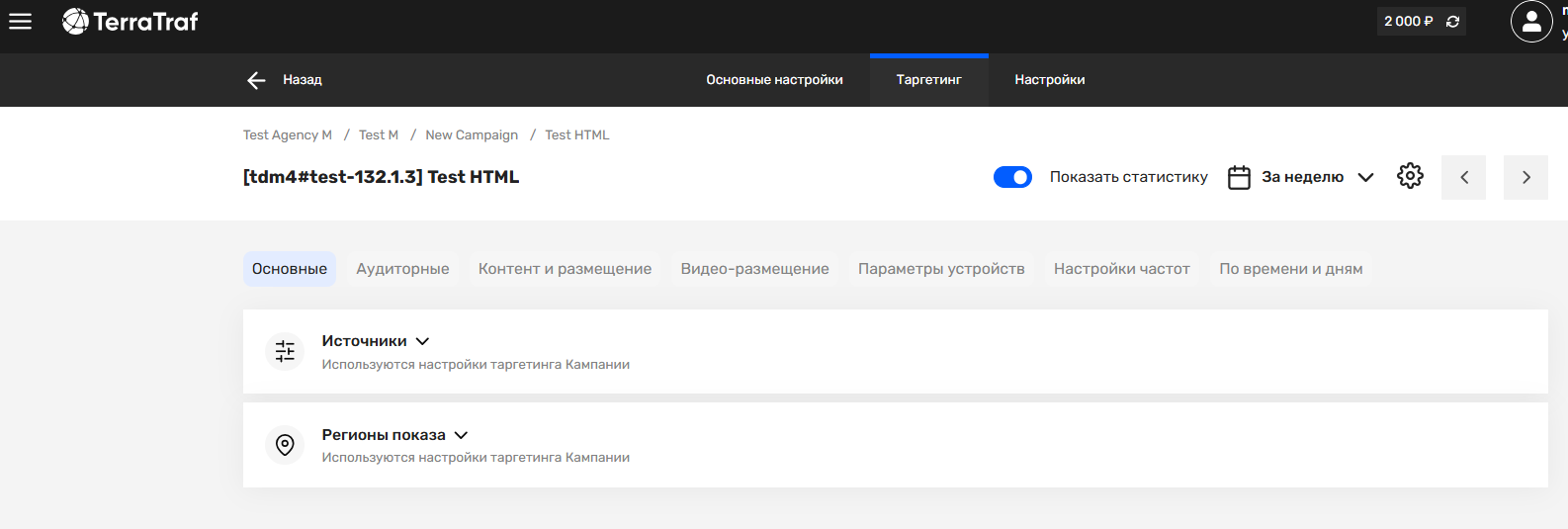The height and width of the screenshot is (529, 1568).
Task: Click the Регионы показа pin icon
Action: pos(285,445)
